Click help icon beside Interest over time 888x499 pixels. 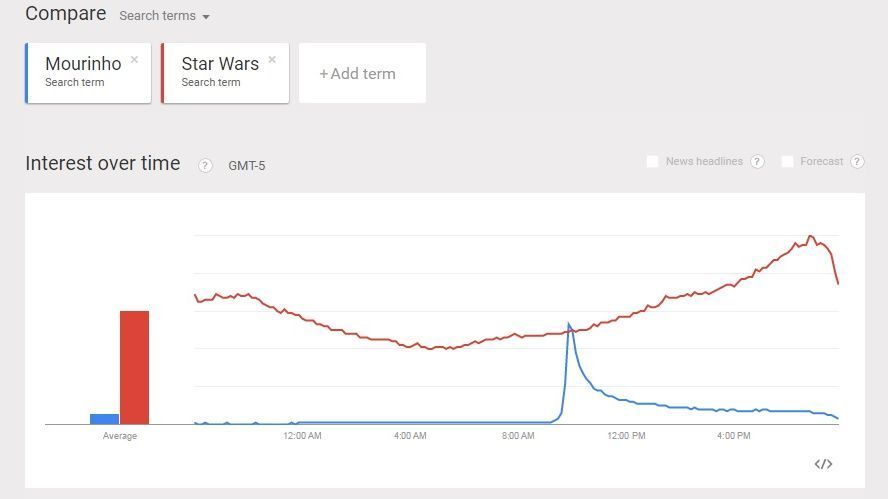205,165
